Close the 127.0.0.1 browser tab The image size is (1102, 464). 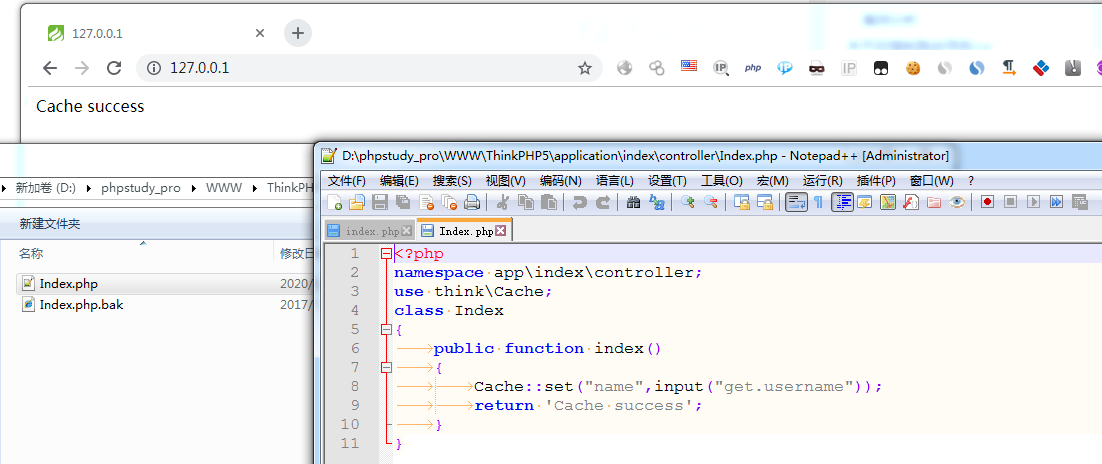[260, 33]
